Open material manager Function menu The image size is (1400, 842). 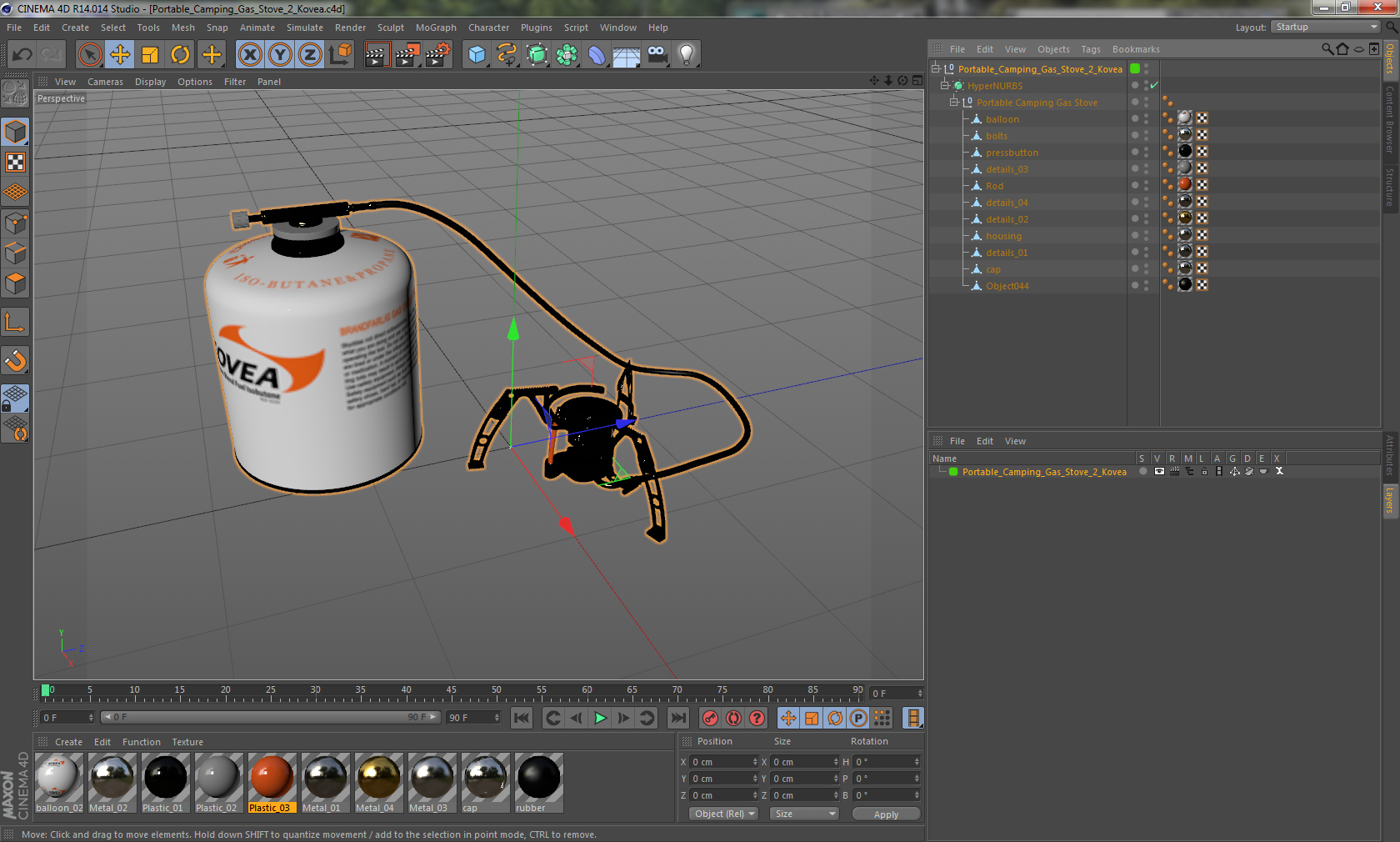pos(141,742)
